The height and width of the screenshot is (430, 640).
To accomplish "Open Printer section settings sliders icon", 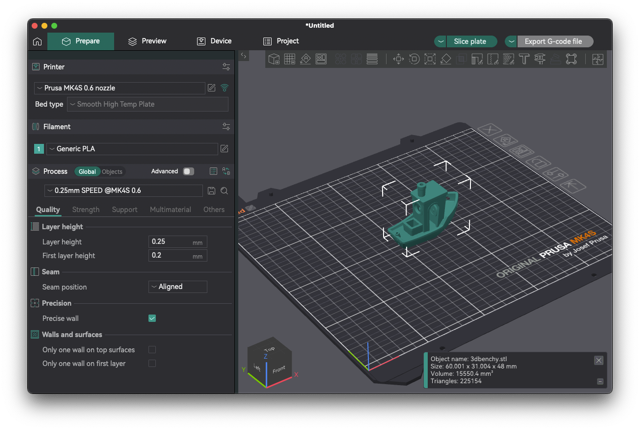I will click(226, 67).
